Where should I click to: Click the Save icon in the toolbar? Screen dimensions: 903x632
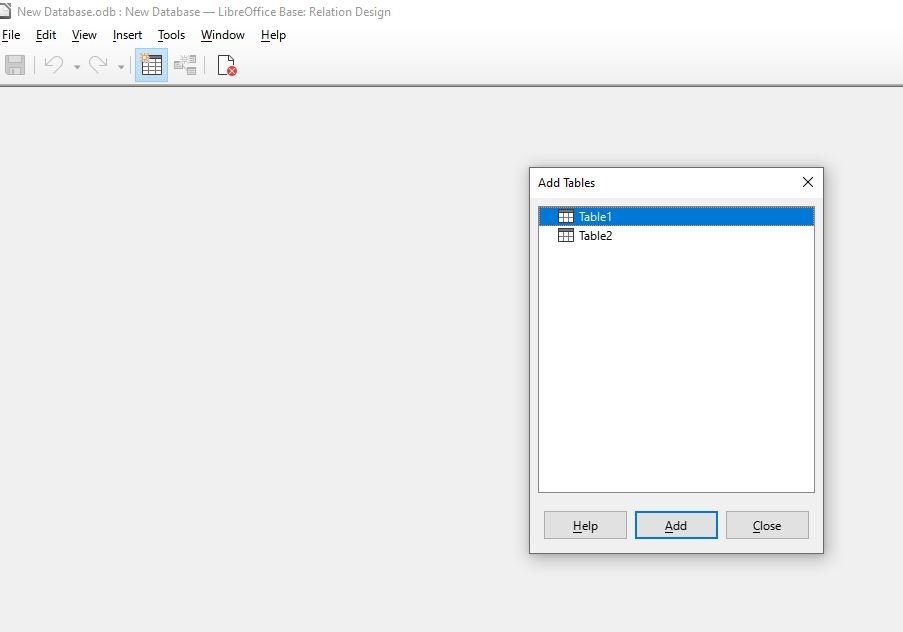tap(15, 66)
